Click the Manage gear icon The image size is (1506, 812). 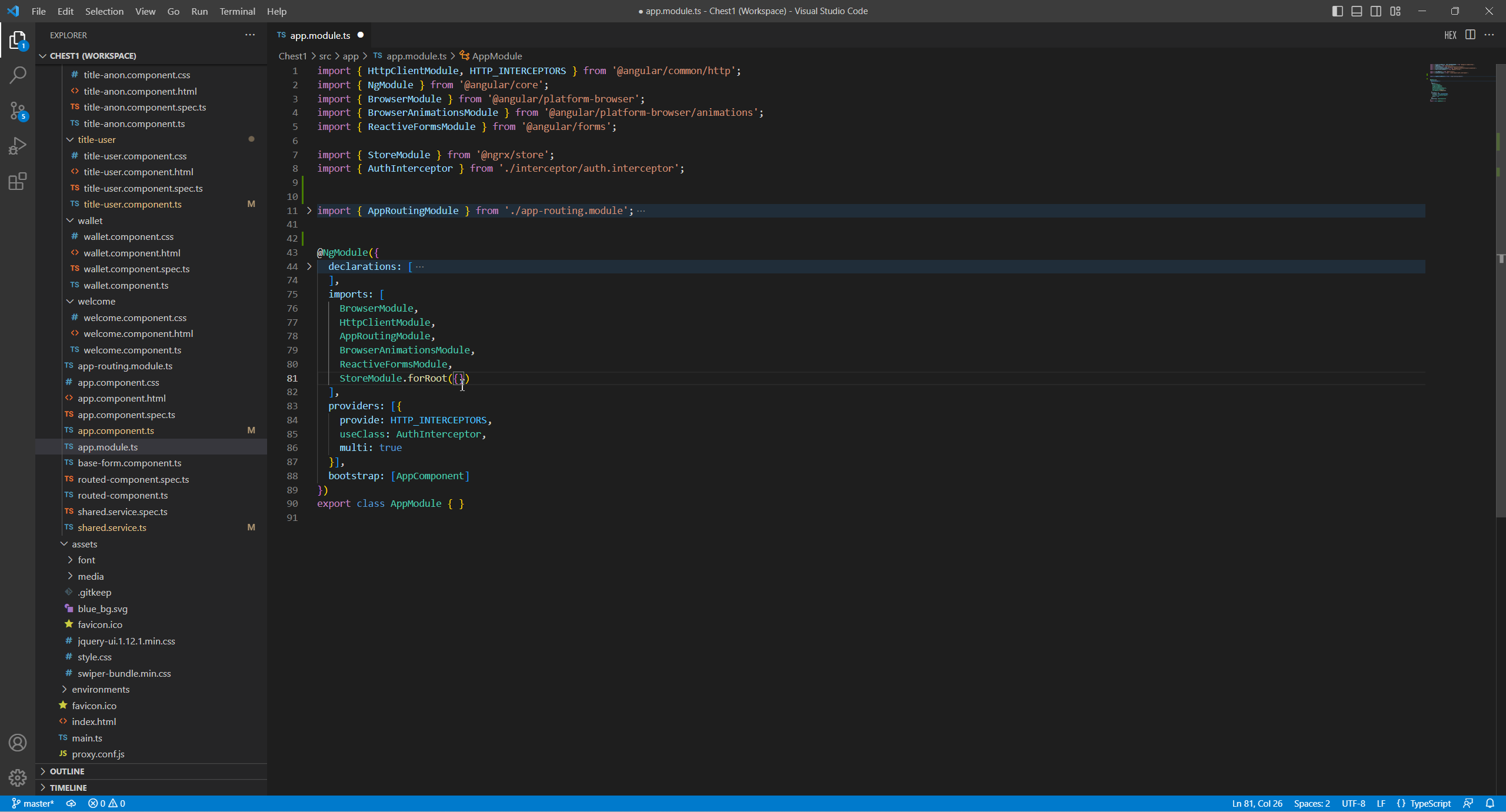click(x=18, y=778)
